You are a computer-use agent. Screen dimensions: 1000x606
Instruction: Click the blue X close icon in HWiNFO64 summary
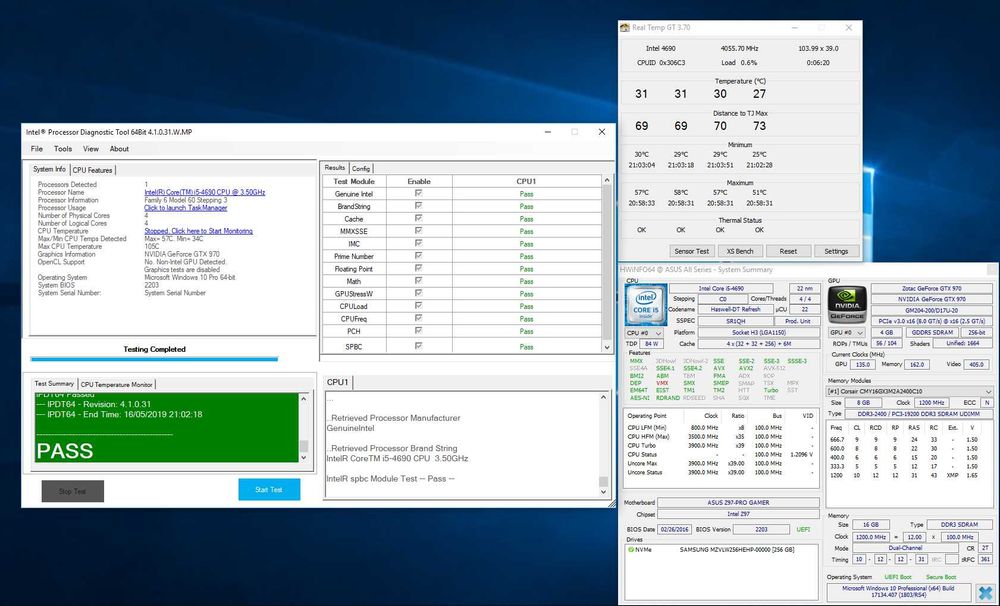coord(985,593)
